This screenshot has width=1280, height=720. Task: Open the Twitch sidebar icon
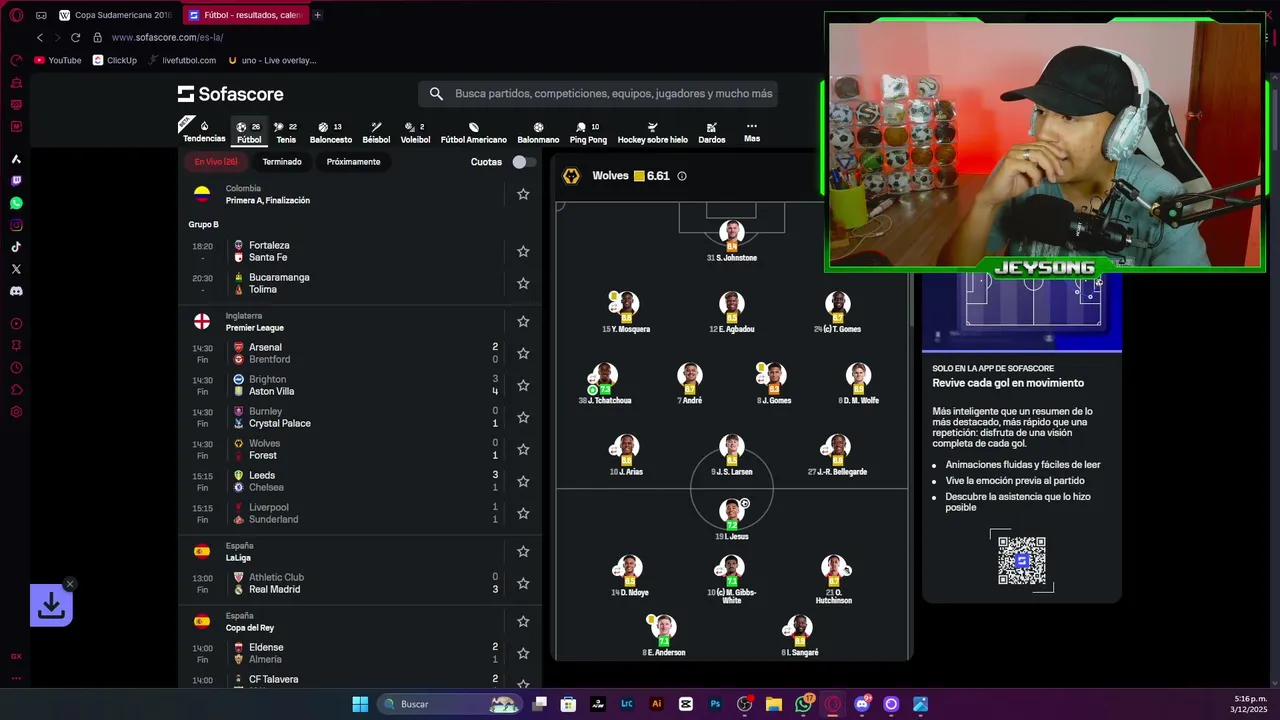(x=16, y=181)
